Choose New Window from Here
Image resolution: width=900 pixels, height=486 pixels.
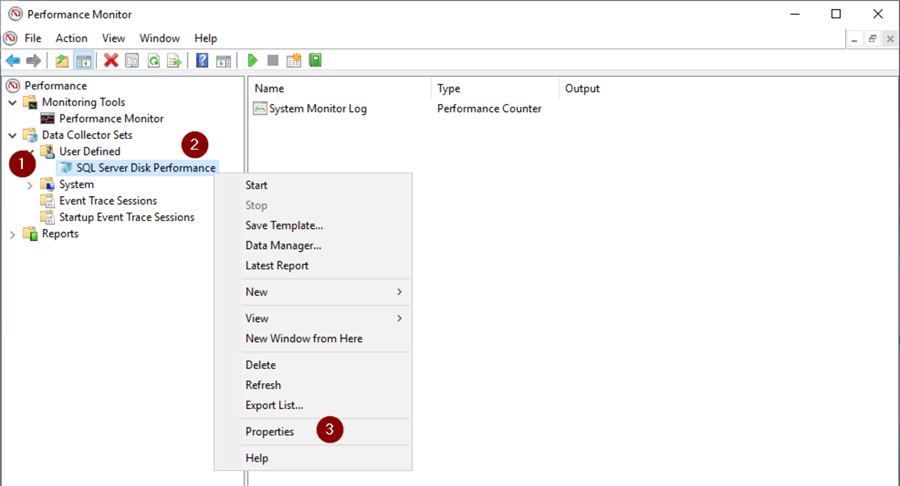pos(313,339)
